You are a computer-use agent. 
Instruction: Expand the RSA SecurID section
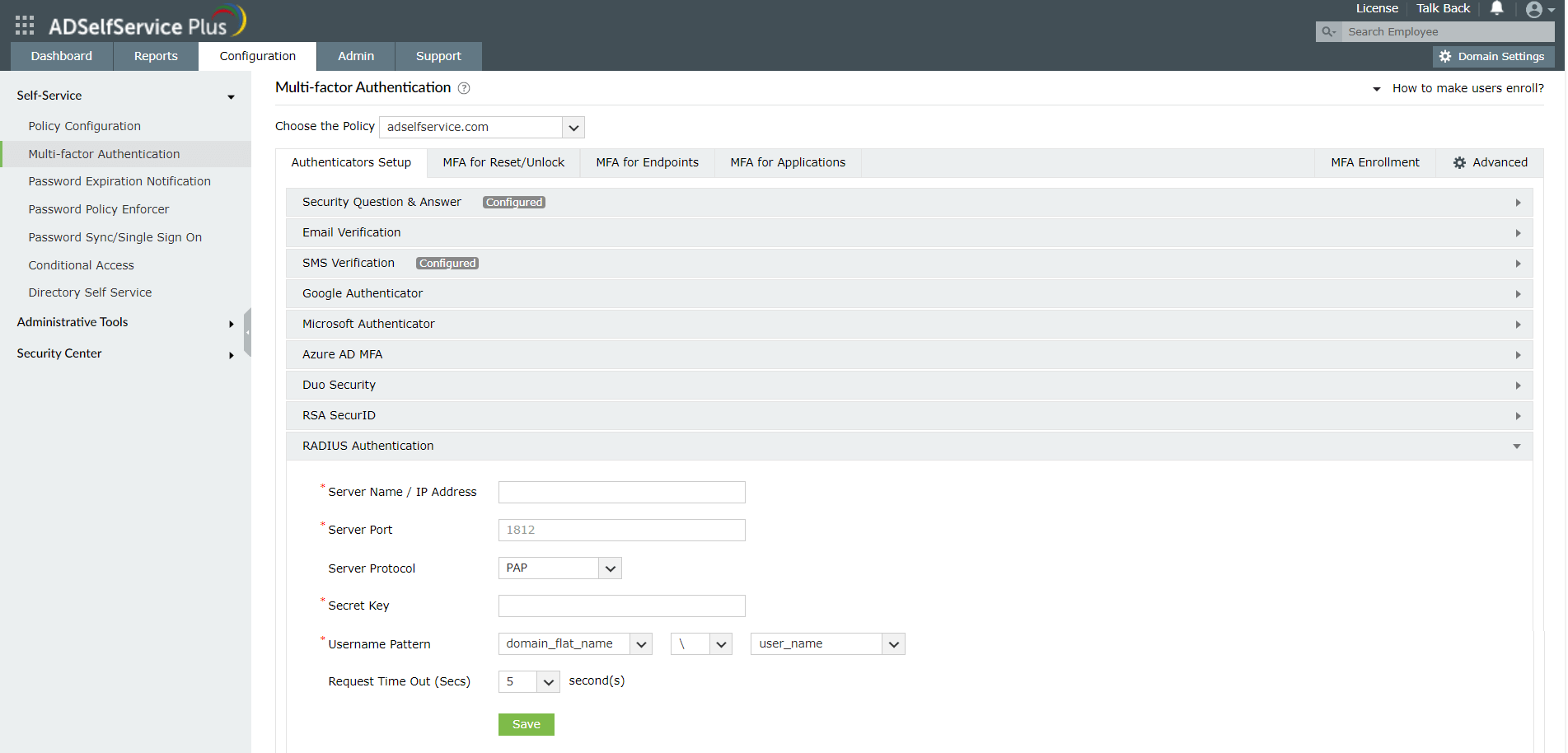point(910,416)
